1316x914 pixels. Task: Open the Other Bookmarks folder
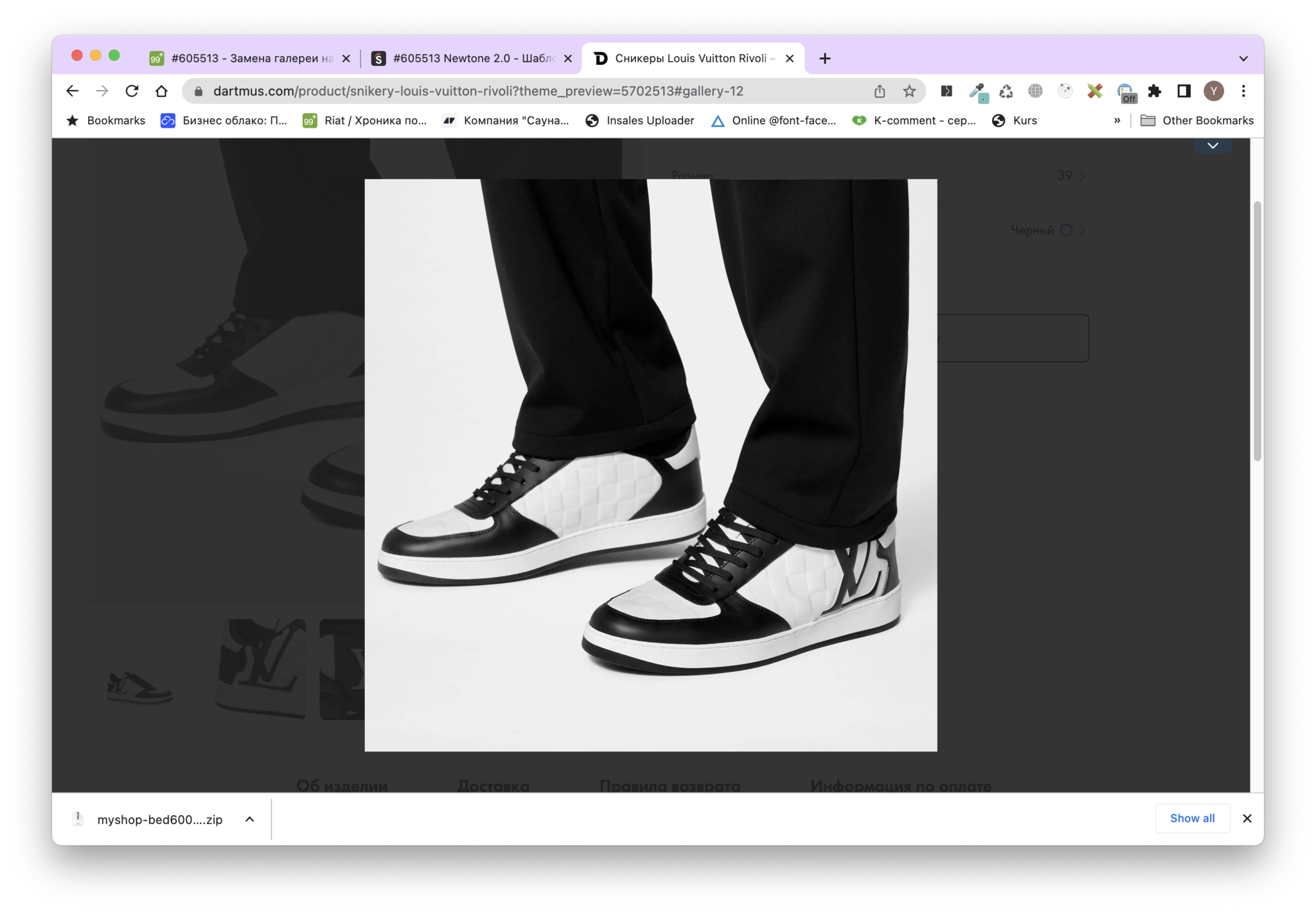1197,120
